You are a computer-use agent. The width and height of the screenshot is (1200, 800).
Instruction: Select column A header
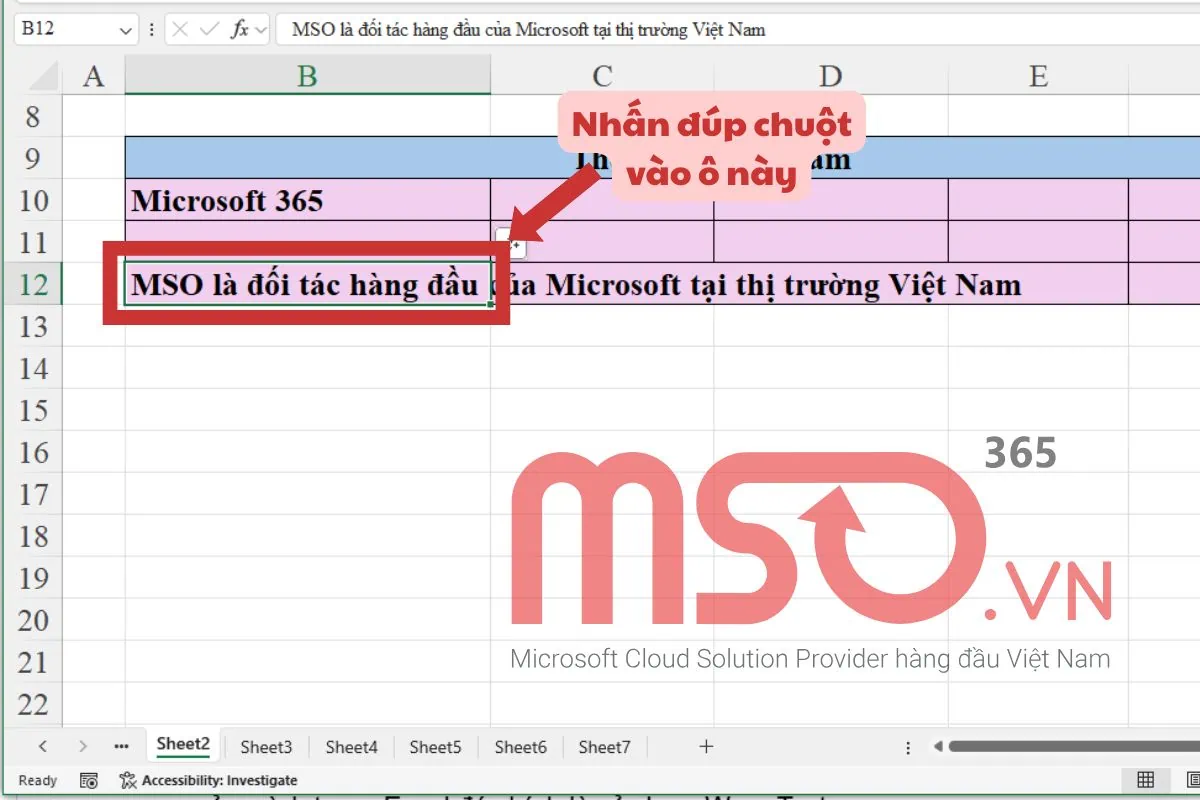(93, 76)
